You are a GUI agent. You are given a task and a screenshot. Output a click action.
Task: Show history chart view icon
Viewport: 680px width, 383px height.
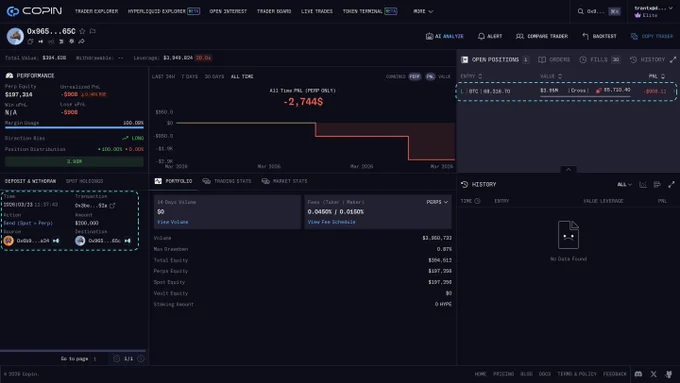(643, 185)
